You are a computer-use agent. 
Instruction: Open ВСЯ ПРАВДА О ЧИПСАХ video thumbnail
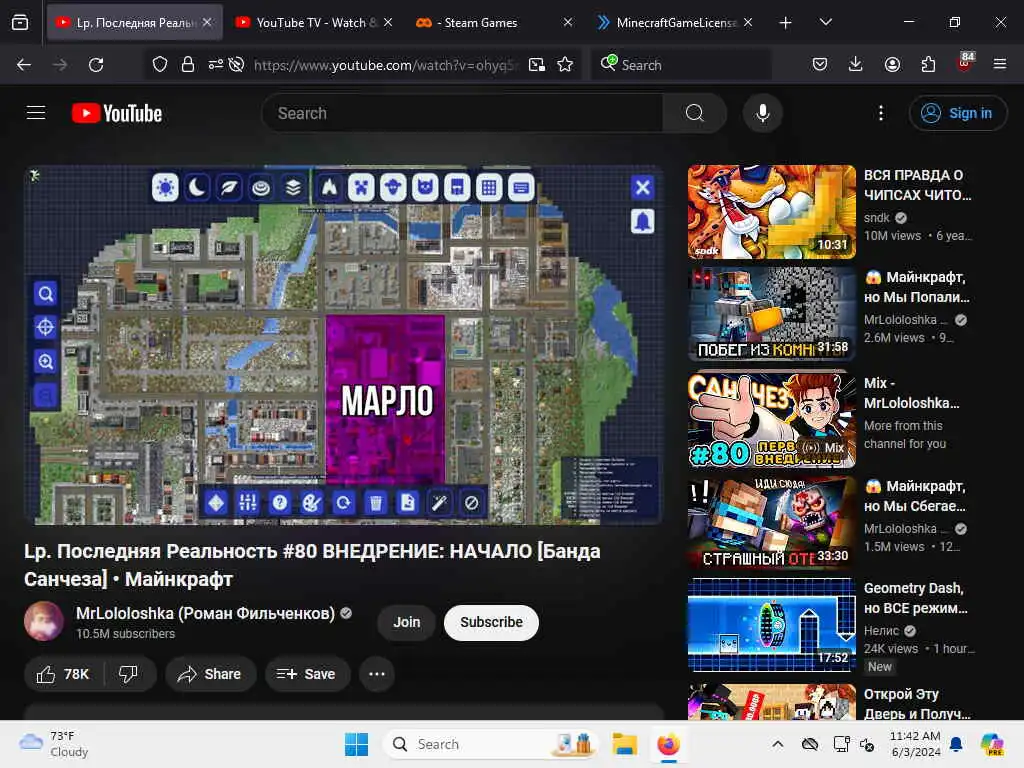(x=771, y=212)
